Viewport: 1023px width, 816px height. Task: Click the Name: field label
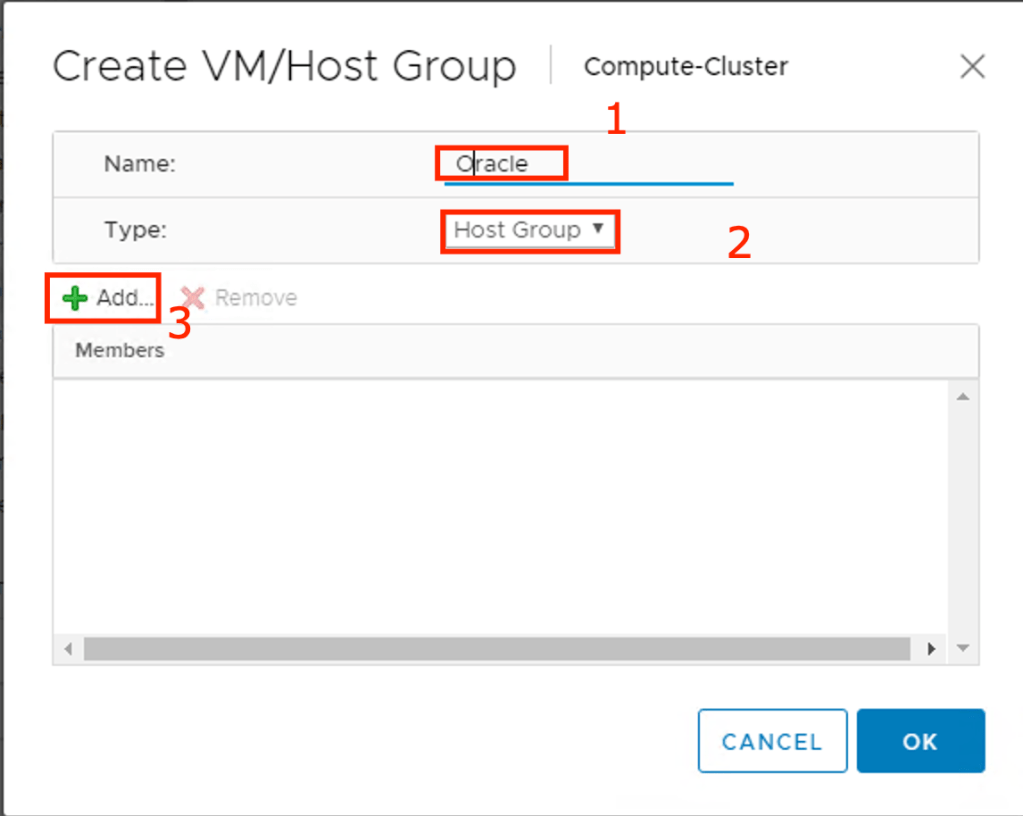140,164
